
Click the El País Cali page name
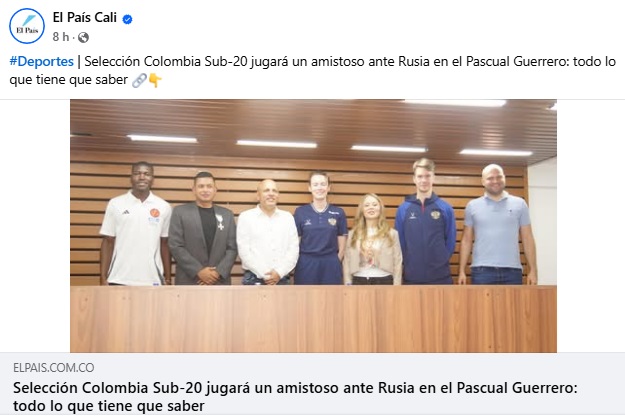(x=85, y=18)
